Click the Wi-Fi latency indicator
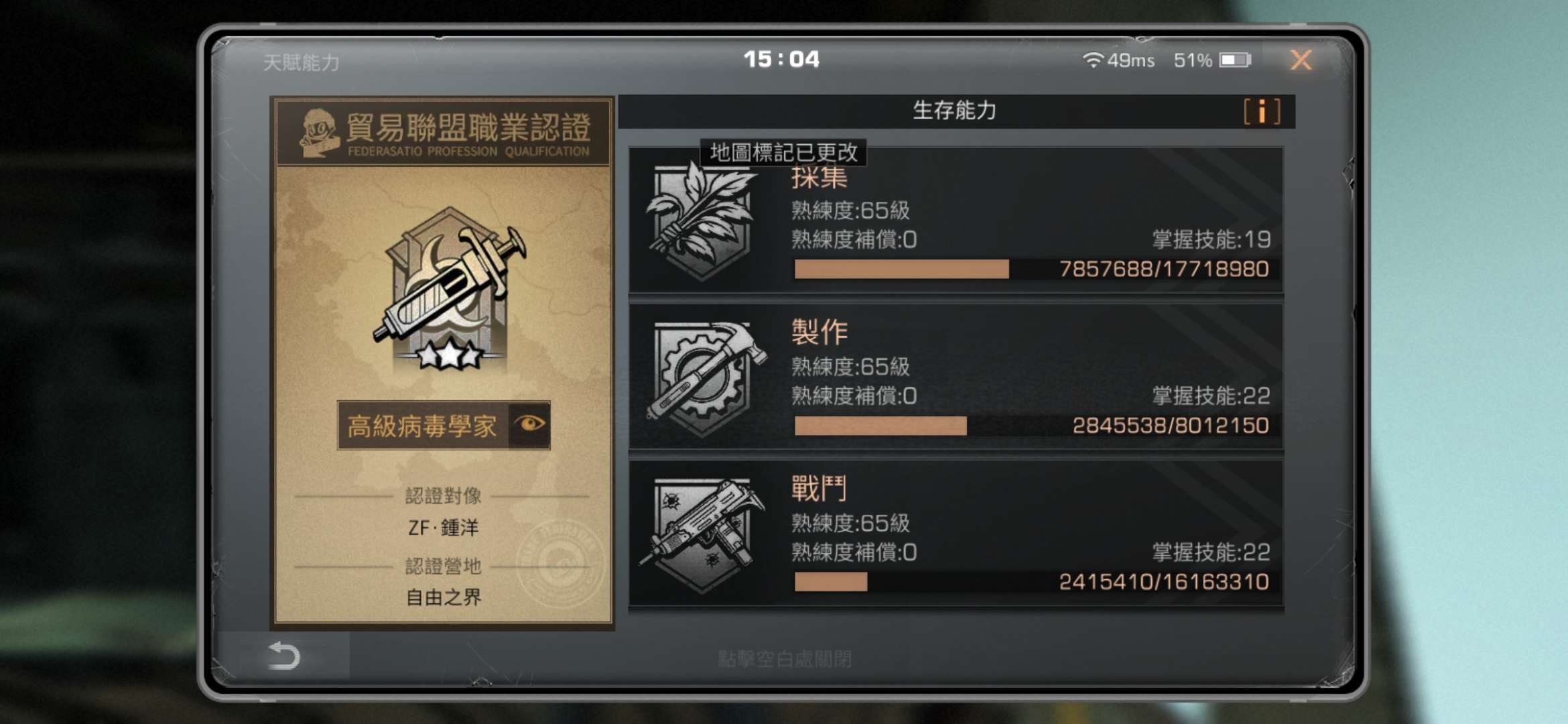1568x724 pixels. coord(1118,60)
